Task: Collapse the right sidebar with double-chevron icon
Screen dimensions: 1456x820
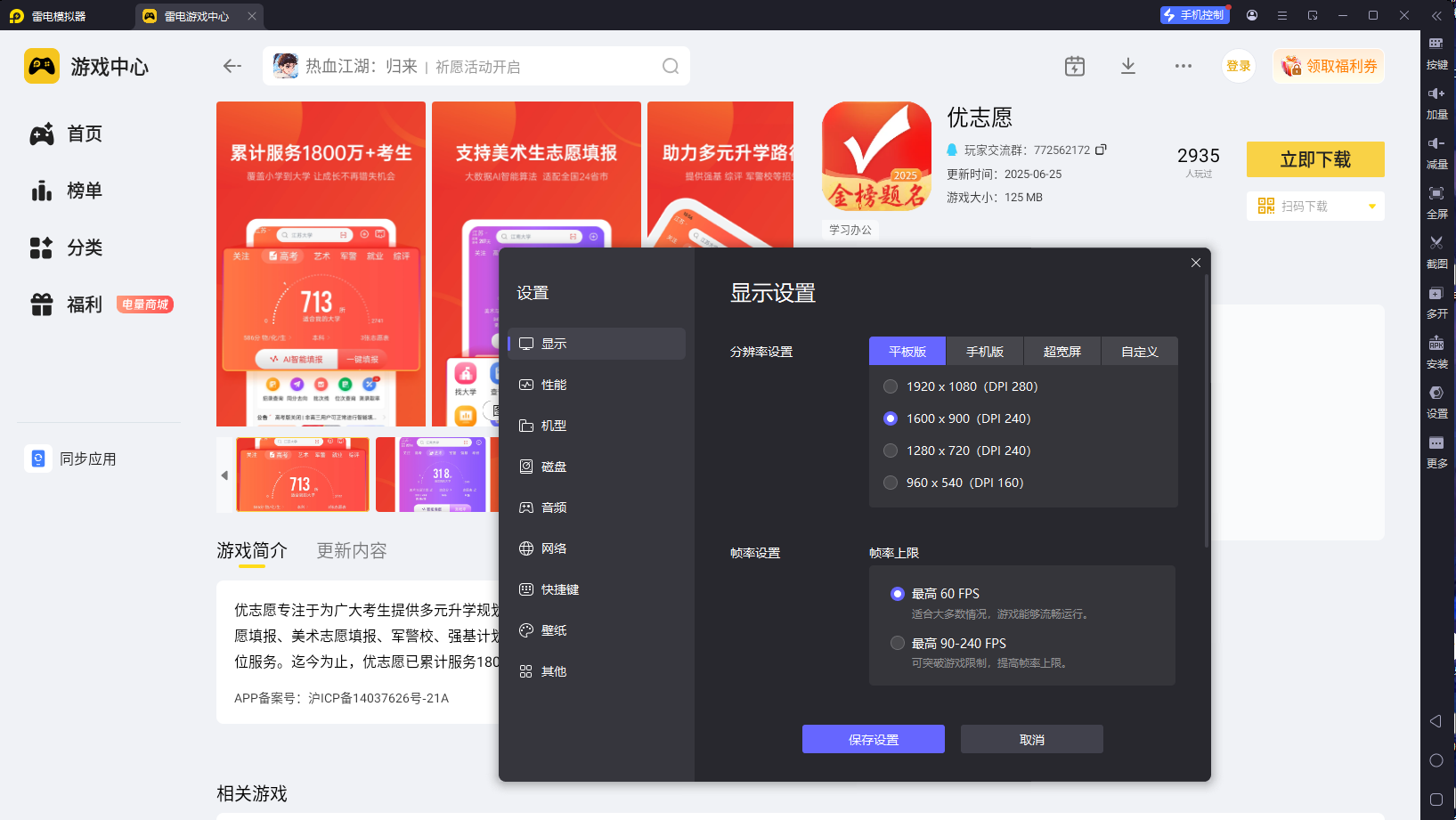Action: [1436, 15]
